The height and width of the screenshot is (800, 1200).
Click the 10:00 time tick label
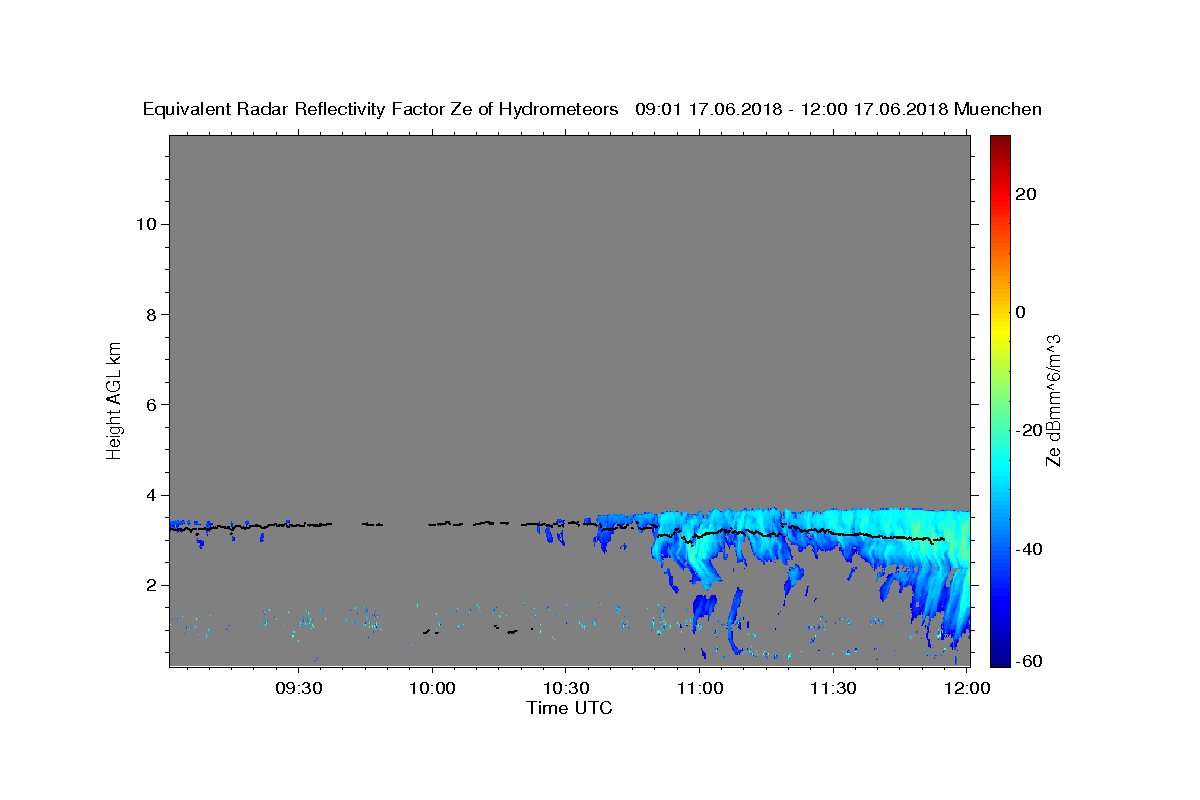(x=432, y=689)
